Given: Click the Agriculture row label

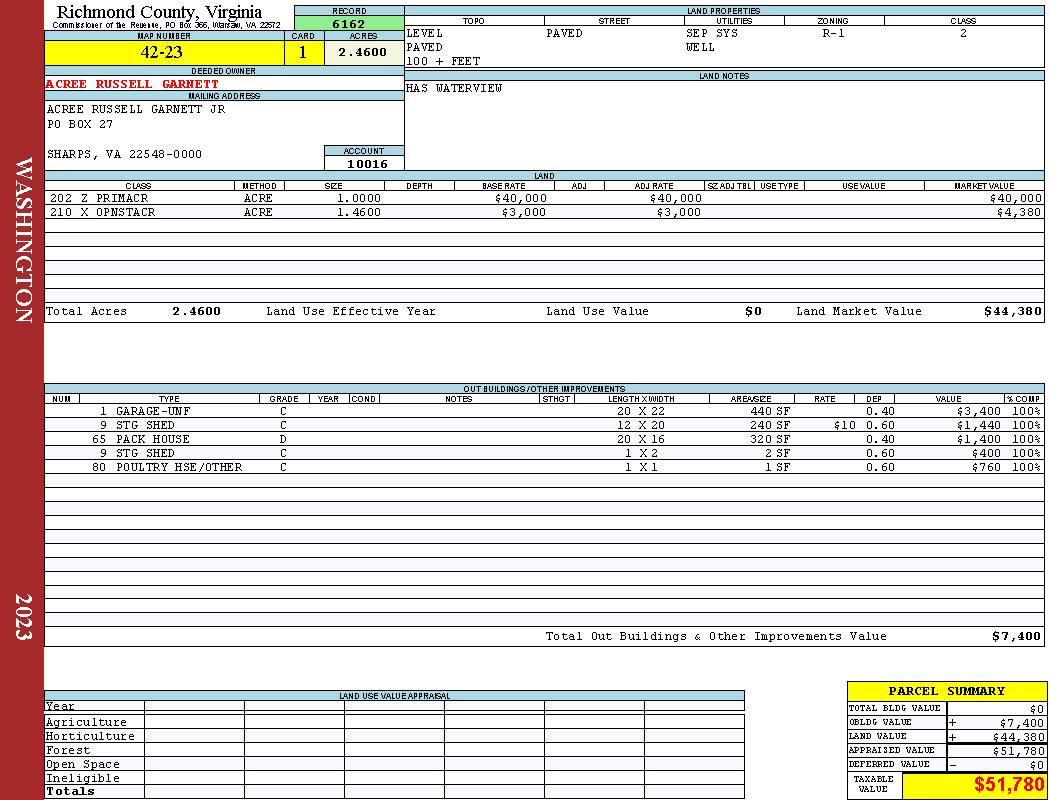Looking at the screenshot, I should tap(86, 722).
